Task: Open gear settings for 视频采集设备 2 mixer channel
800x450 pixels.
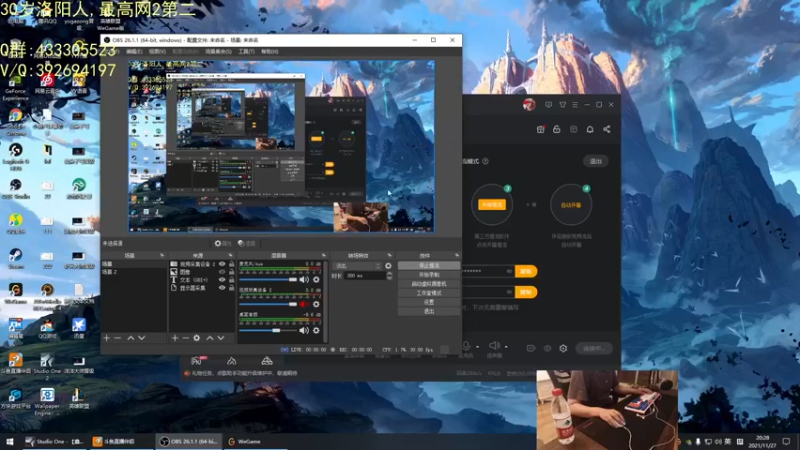Action: point(316,305)
